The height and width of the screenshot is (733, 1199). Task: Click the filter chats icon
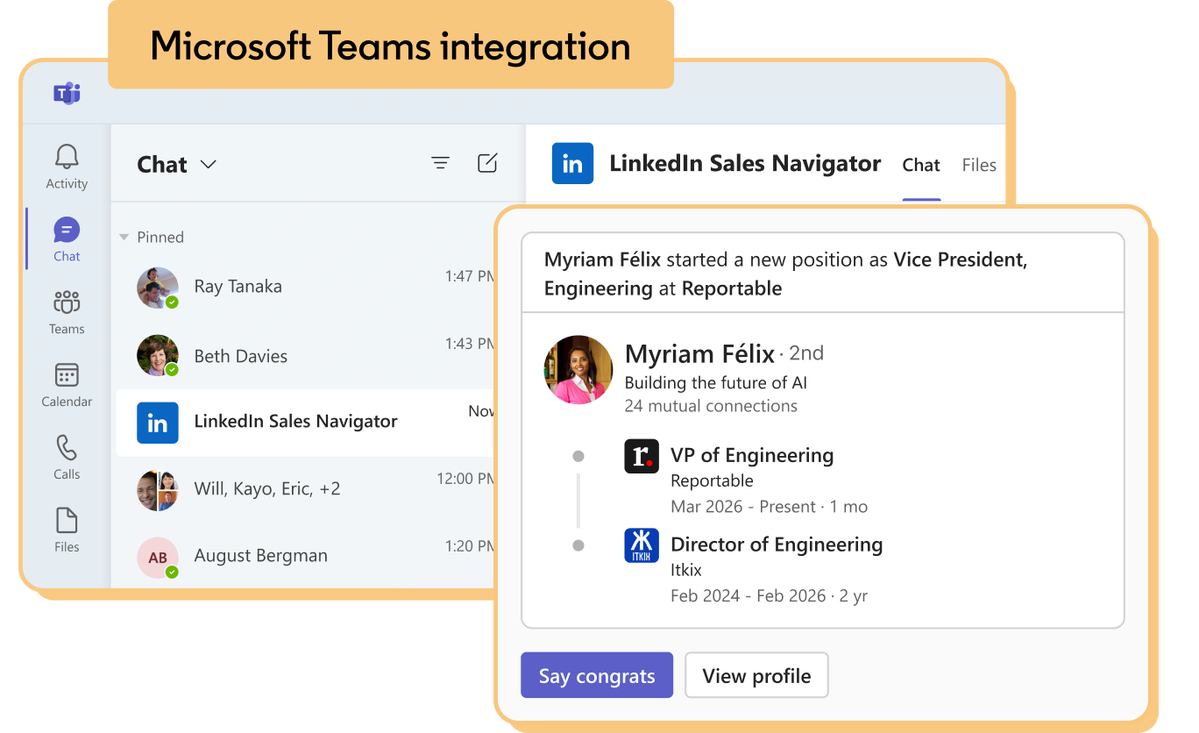(x=440, y=163)
